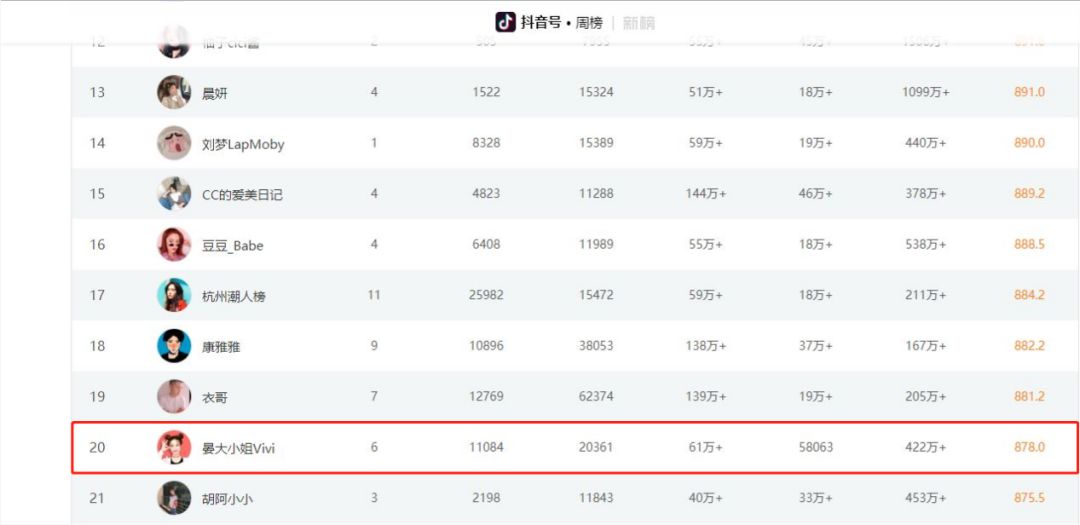Select the 豆豆_Babe account name
Viewport: 1080px width, 525px height.
click(x=233, y=246)
